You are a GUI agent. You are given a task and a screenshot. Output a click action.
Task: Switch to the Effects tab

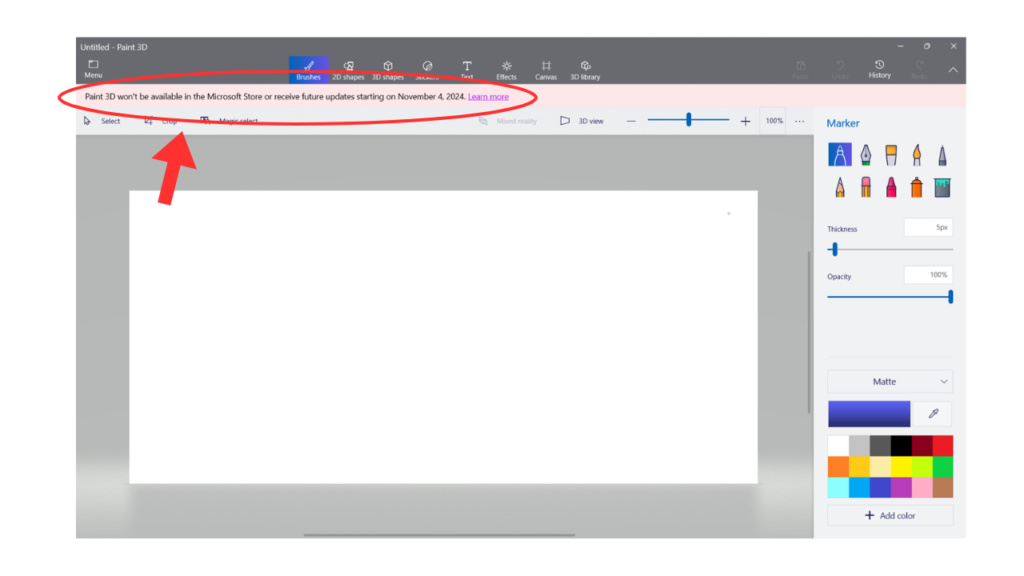(506, 70)
